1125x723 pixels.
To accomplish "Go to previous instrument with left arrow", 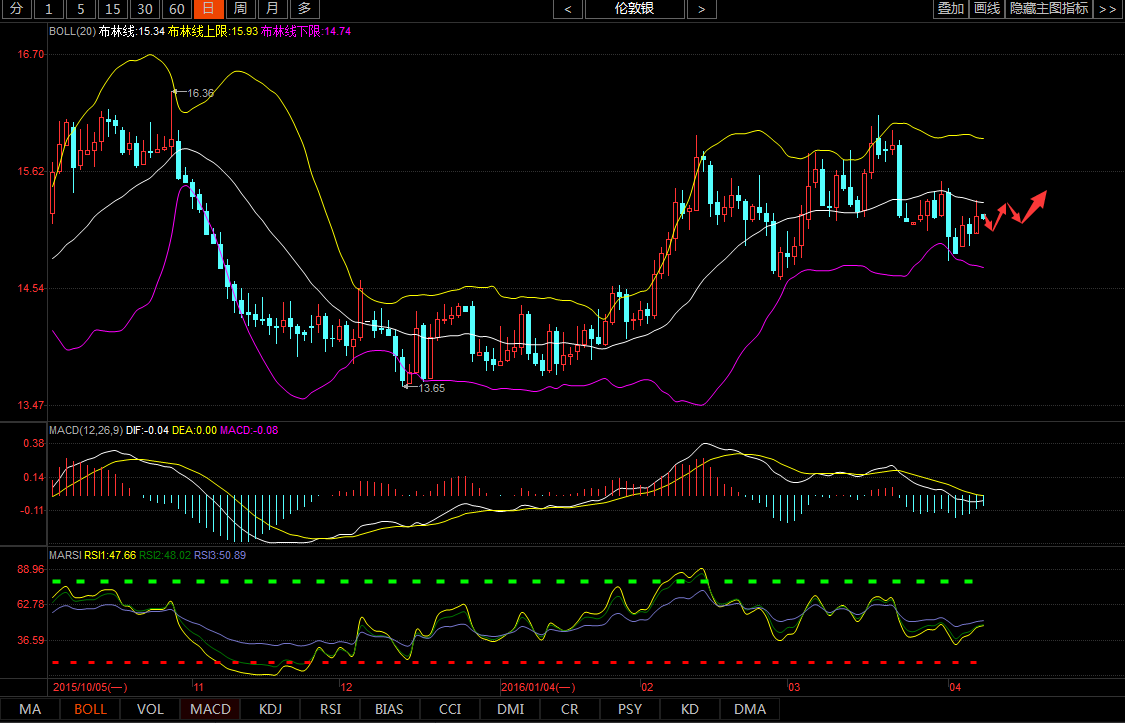I will point(568,9).
